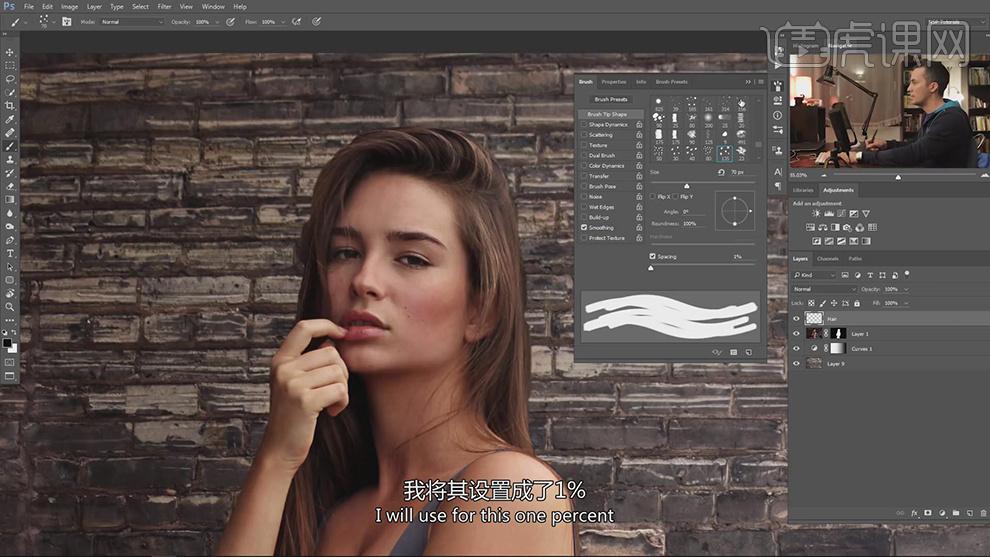The width and height of the screenshot is (990, 557).
Task: Select the Crop tool in toolbar
Action: click(9, 105)
